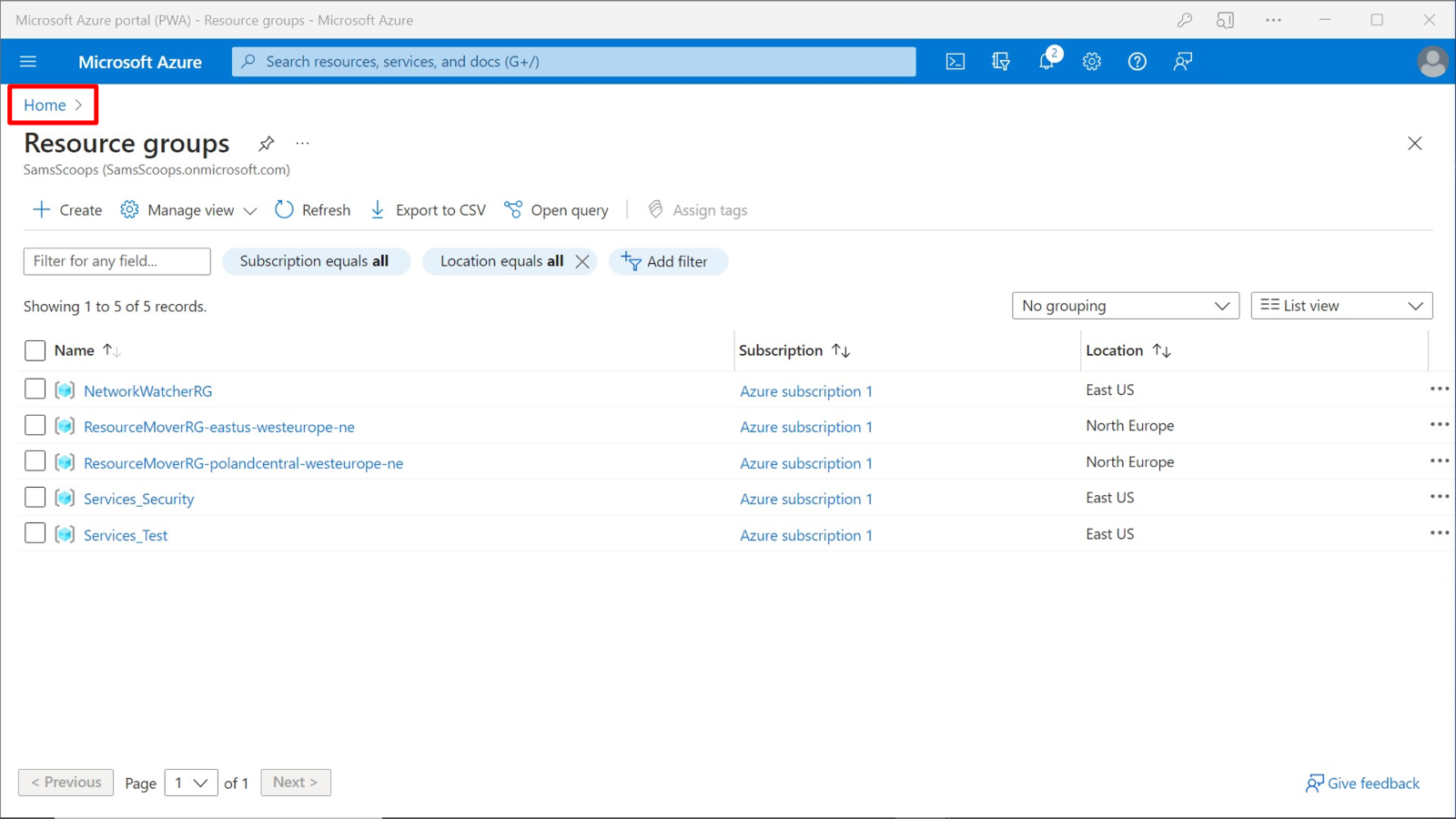This screenshot has height=819, width=1456.
Task: Click the NetworkWatcherRG resource group icon
Action: pyautogui.click(x=65, y=390)
